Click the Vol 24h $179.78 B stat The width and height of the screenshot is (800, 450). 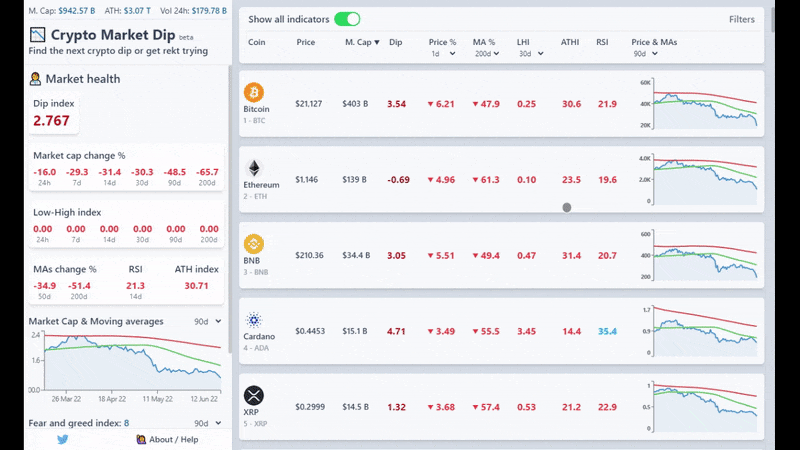point(193,10)
